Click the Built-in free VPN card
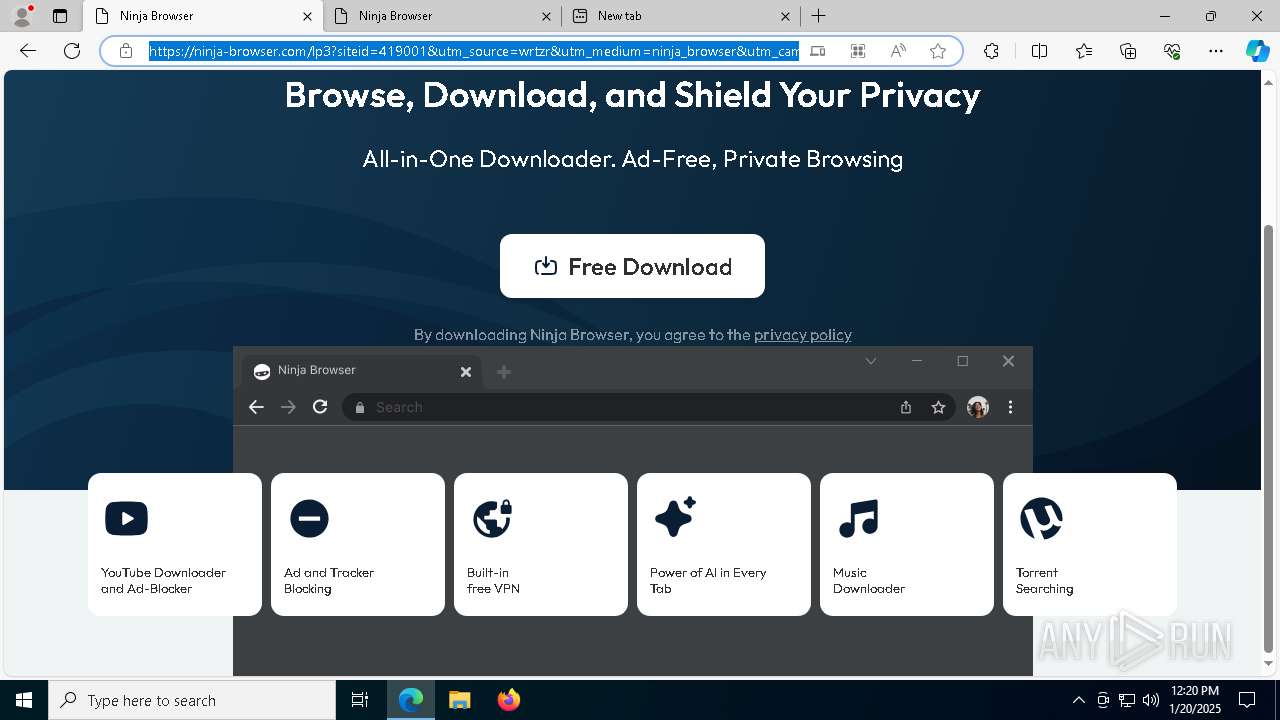This screenshot has width=1280, height=720. coord(541,544)
